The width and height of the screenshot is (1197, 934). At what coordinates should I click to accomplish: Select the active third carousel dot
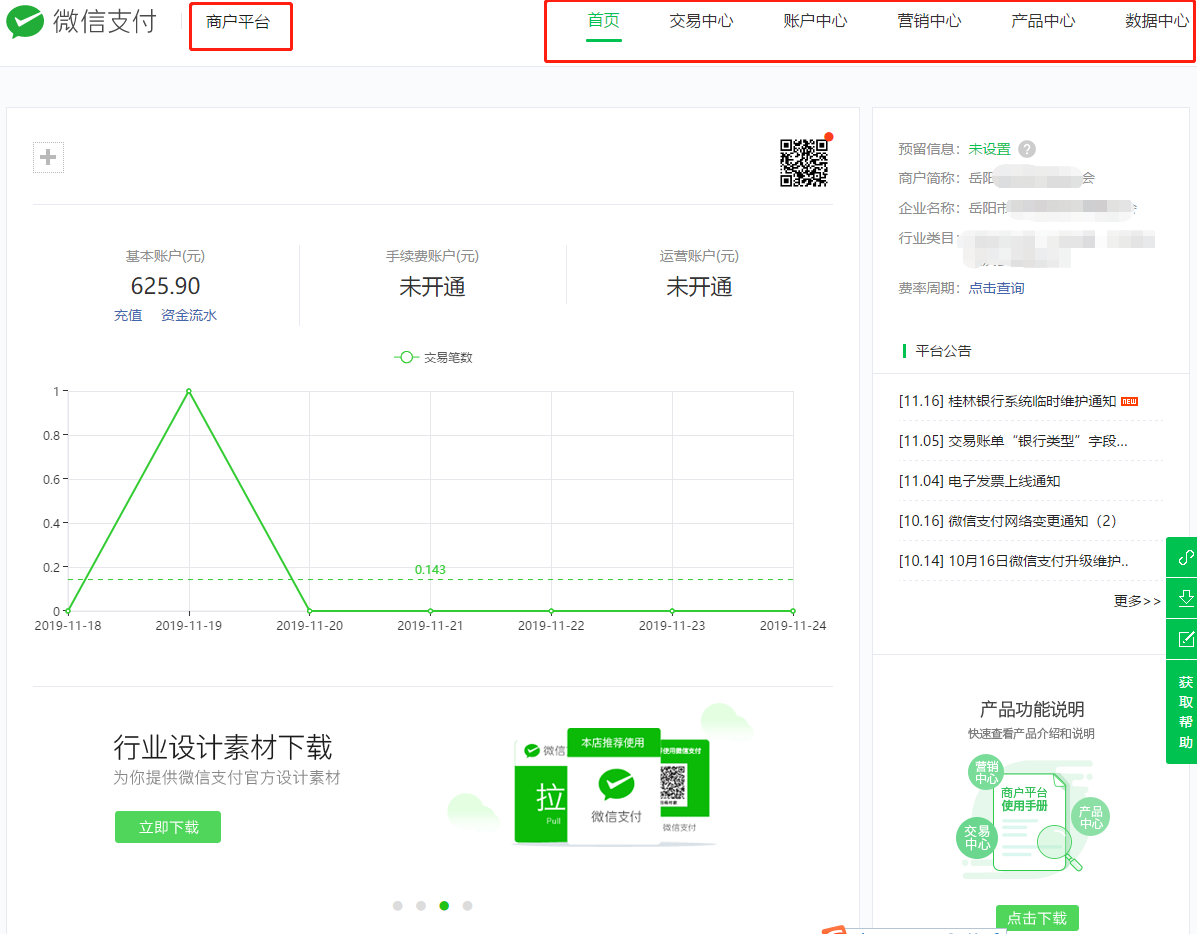[444, 906]
